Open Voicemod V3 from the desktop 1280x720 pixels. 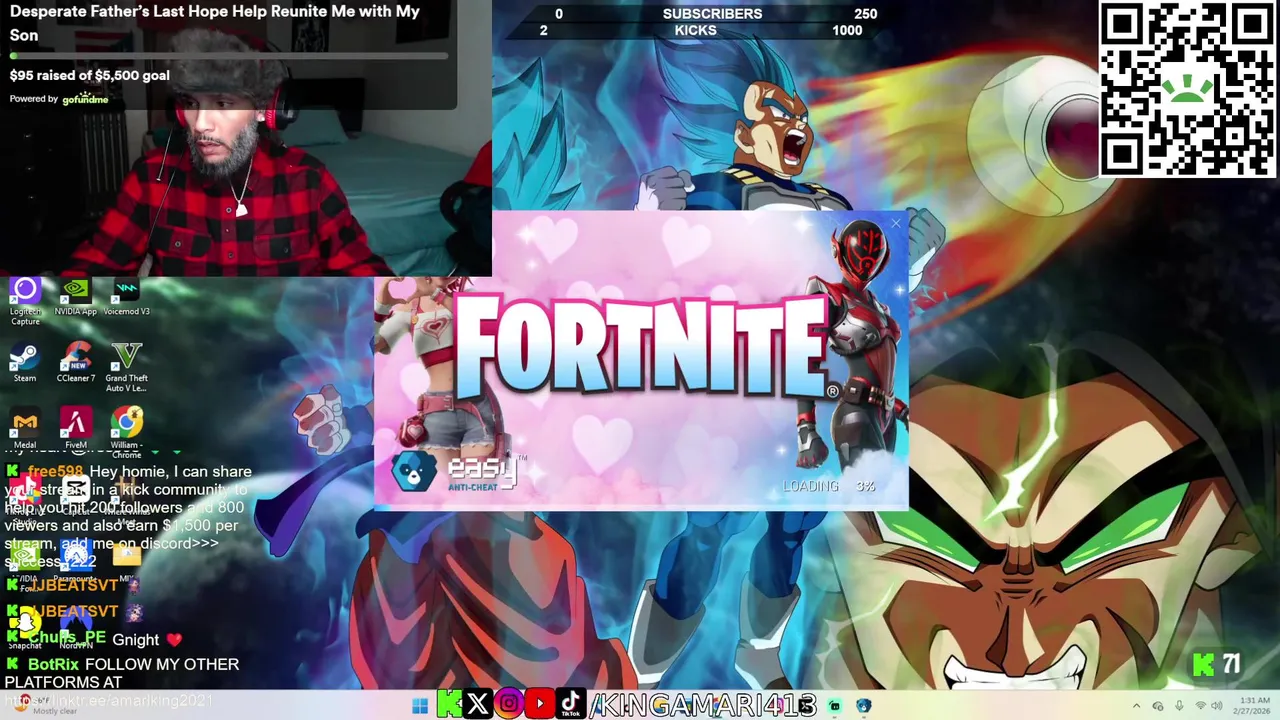pyautogui.click(x=126, y=298)
